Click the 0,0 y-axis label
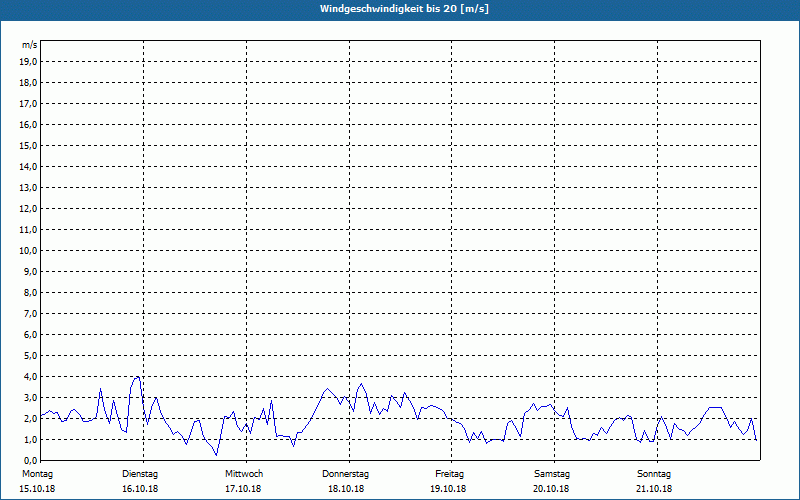 (30, 461)
